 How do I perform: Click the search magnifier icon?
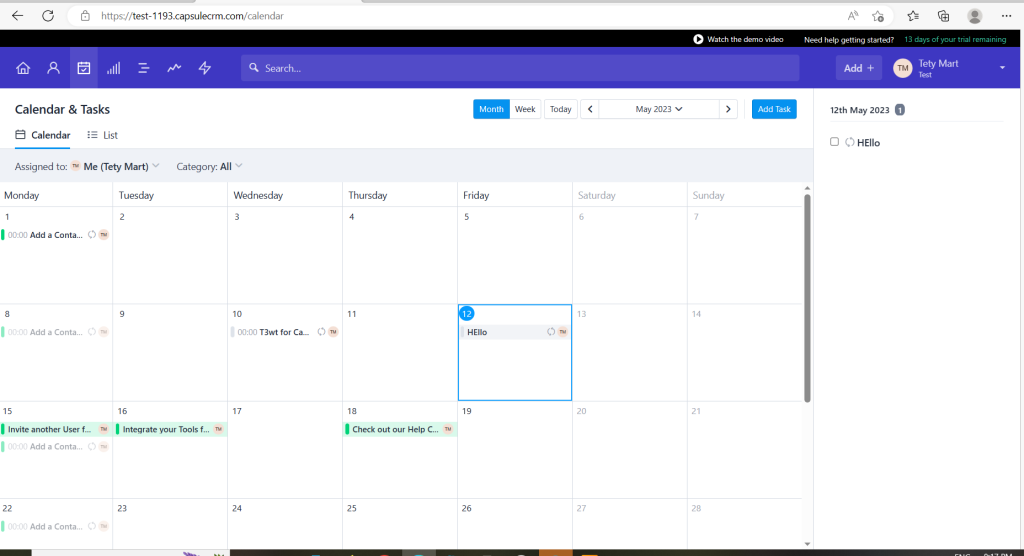(254, 67)
